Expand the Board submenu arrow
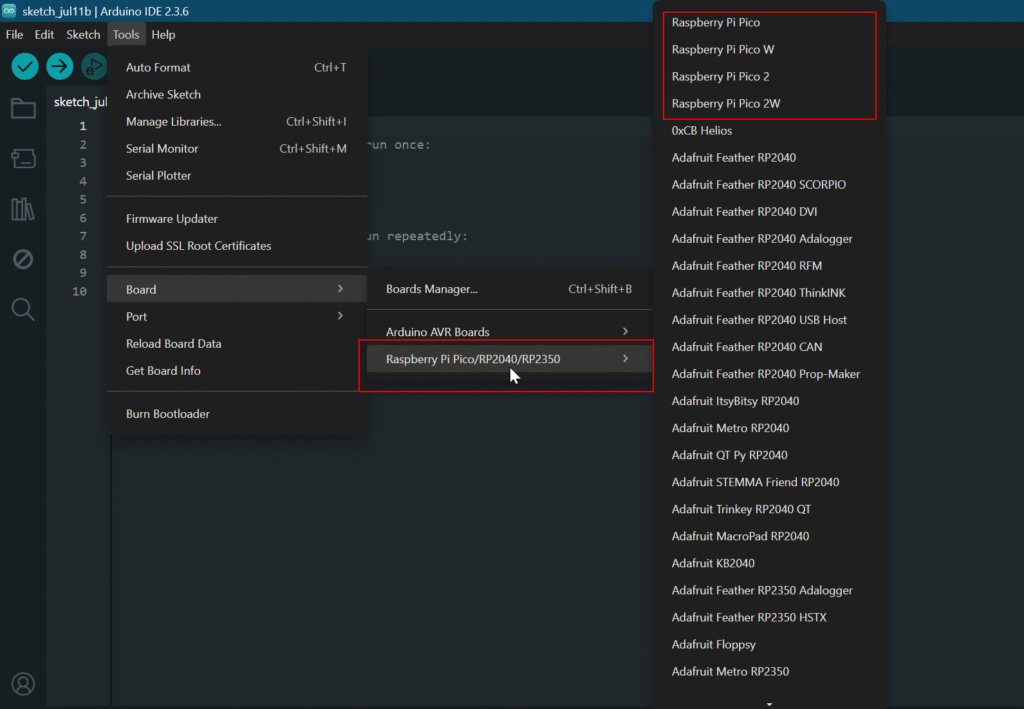 tap(340, 289)
